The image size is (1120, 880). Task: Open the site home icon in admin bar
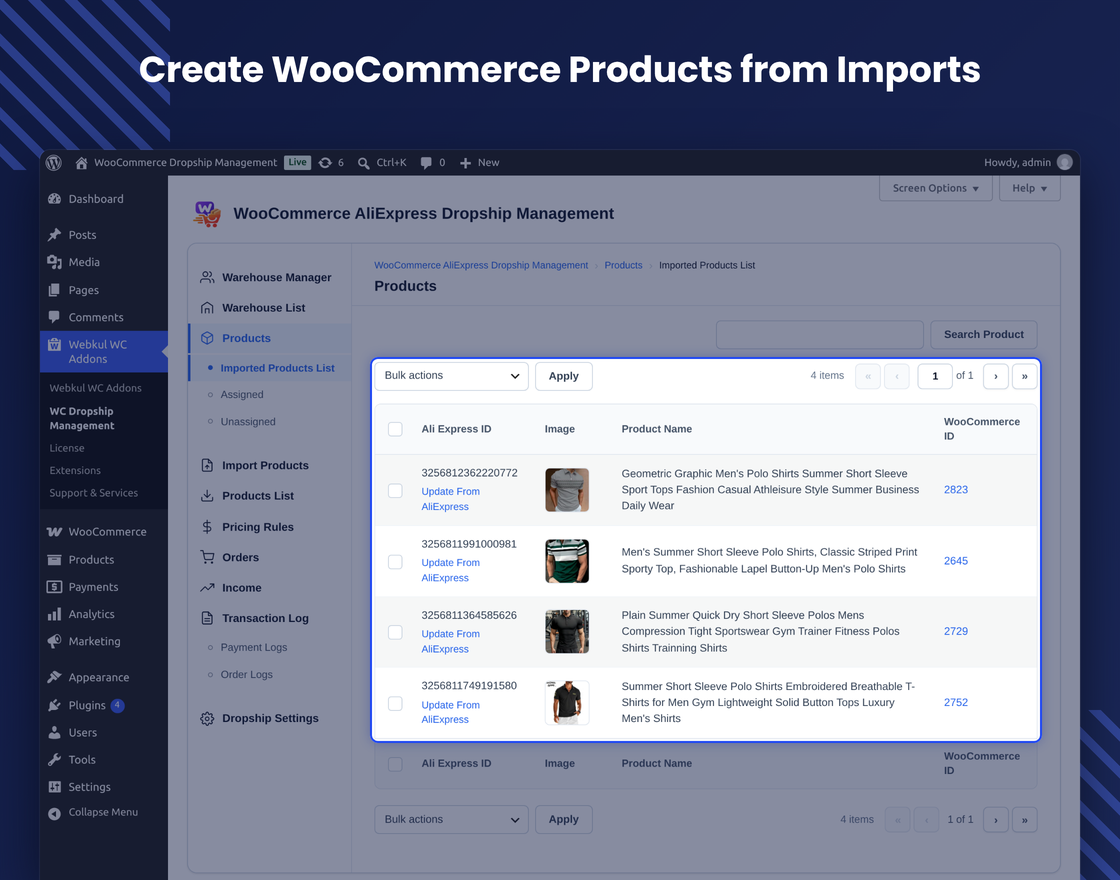(81, 163)
